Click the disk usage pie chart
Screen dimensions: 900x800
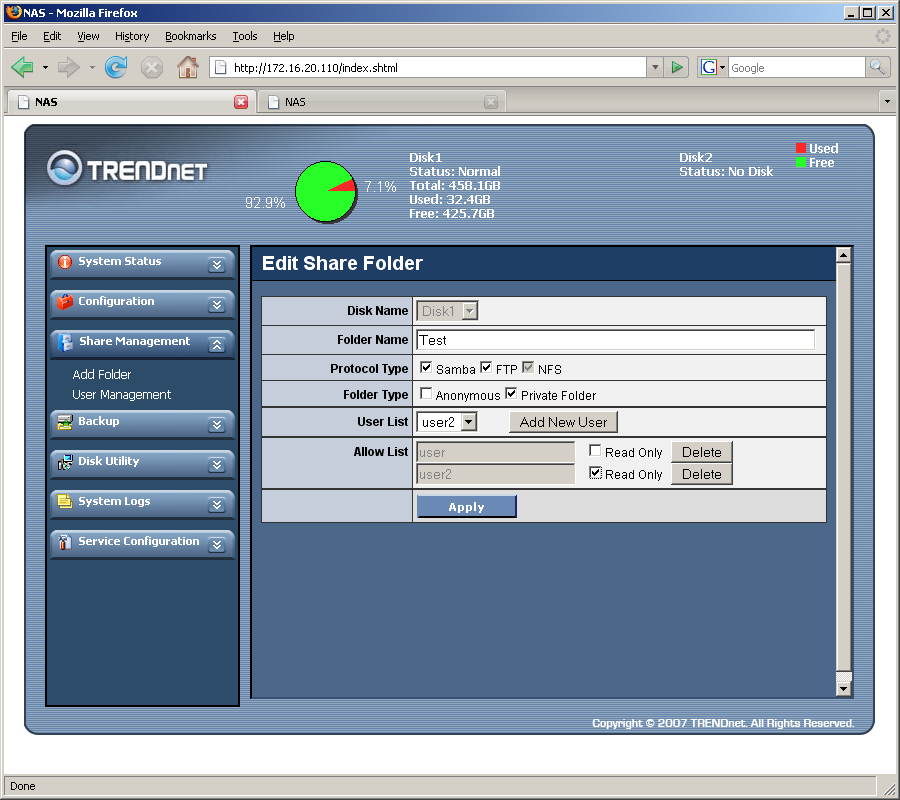point(326,192)
